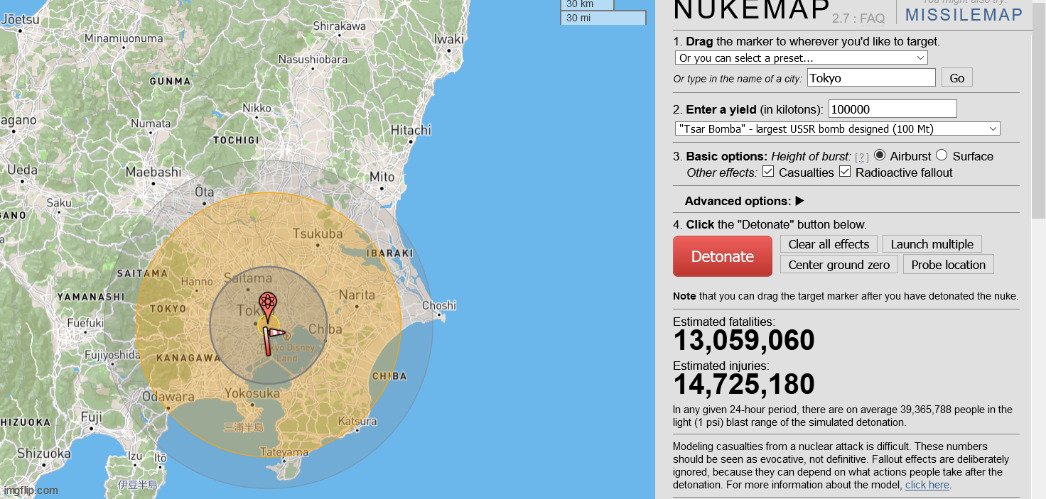Click the Maebashi label on the map

154,171
